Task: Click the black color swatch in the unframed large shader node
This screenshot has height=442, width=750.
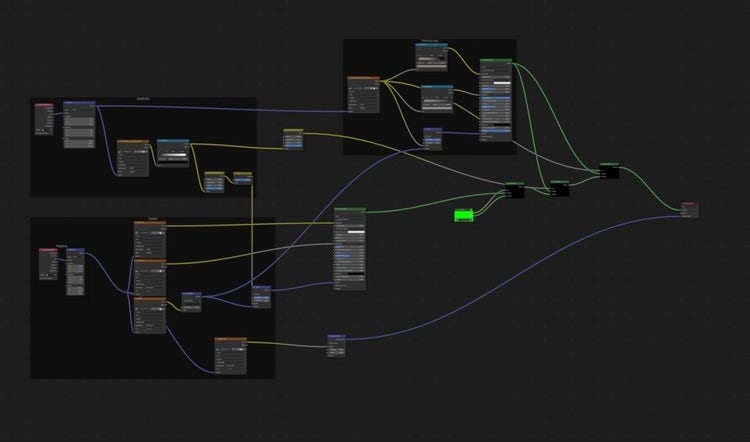Action: pyautogui.click(x=356, y=273)
